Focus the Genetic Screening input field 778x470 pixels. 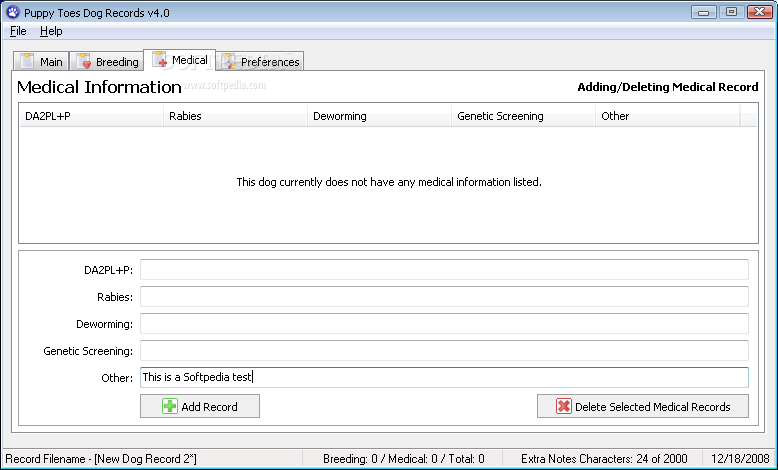[444, 350]
